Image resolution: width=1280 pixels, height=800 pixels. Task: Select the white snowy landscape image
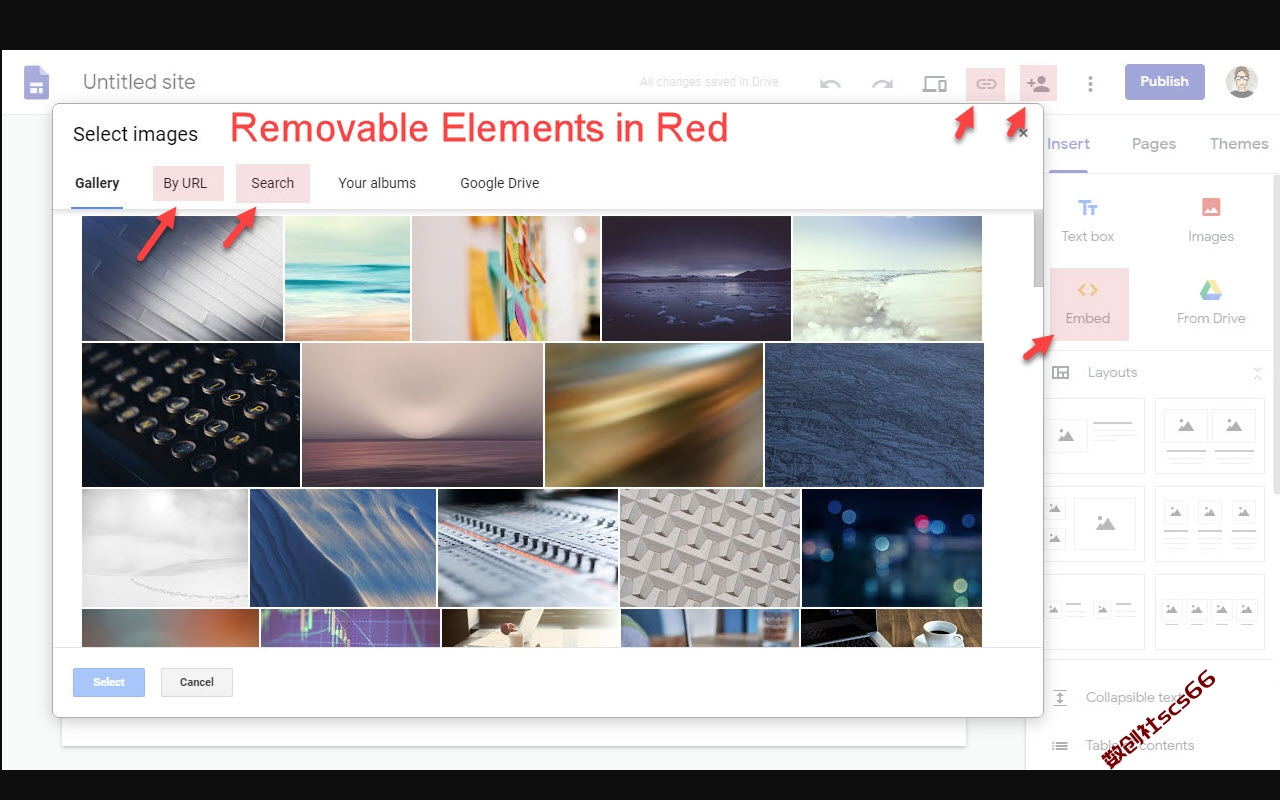(x=165, y=548)
